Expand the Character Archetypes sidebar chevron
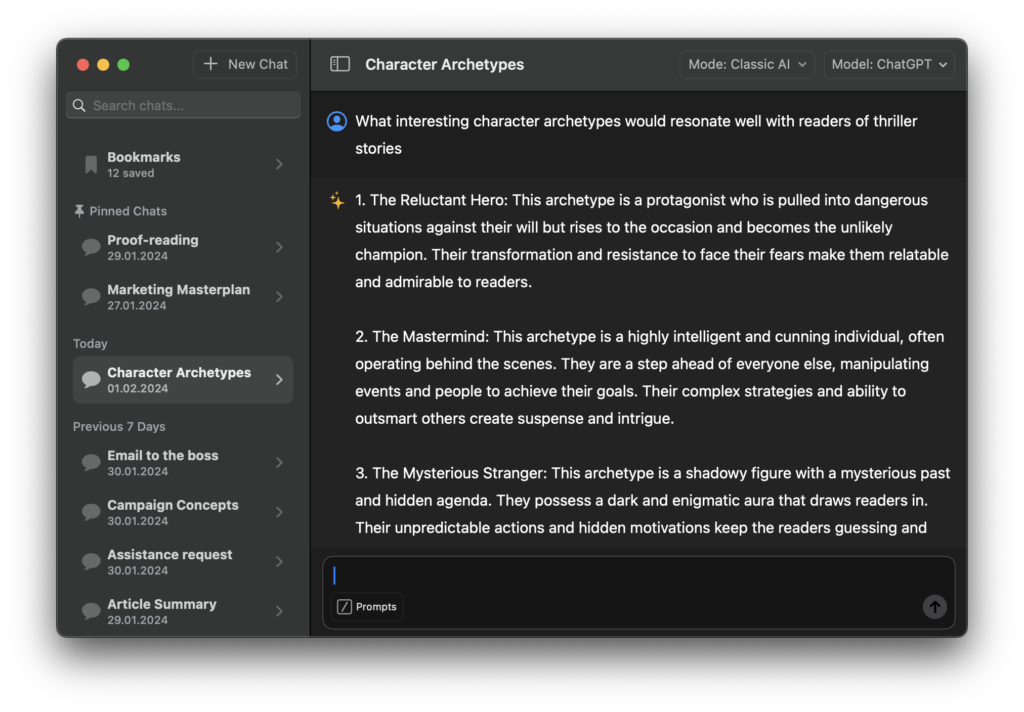Image resolution: width=1024 pixels, height=712 pixels. click(280, 380)
